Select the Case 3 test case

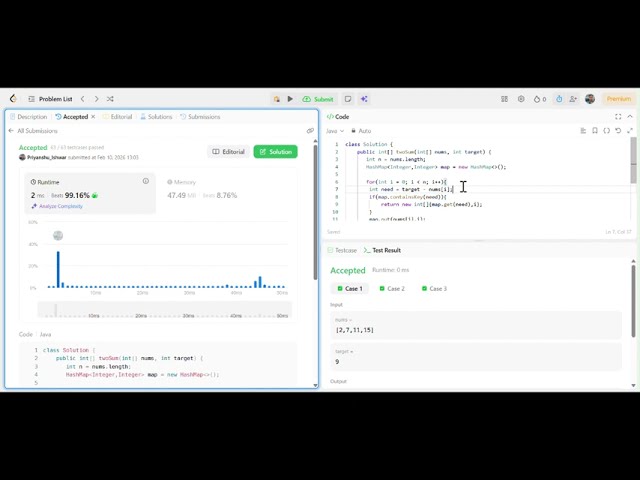(x=434, y=289)
